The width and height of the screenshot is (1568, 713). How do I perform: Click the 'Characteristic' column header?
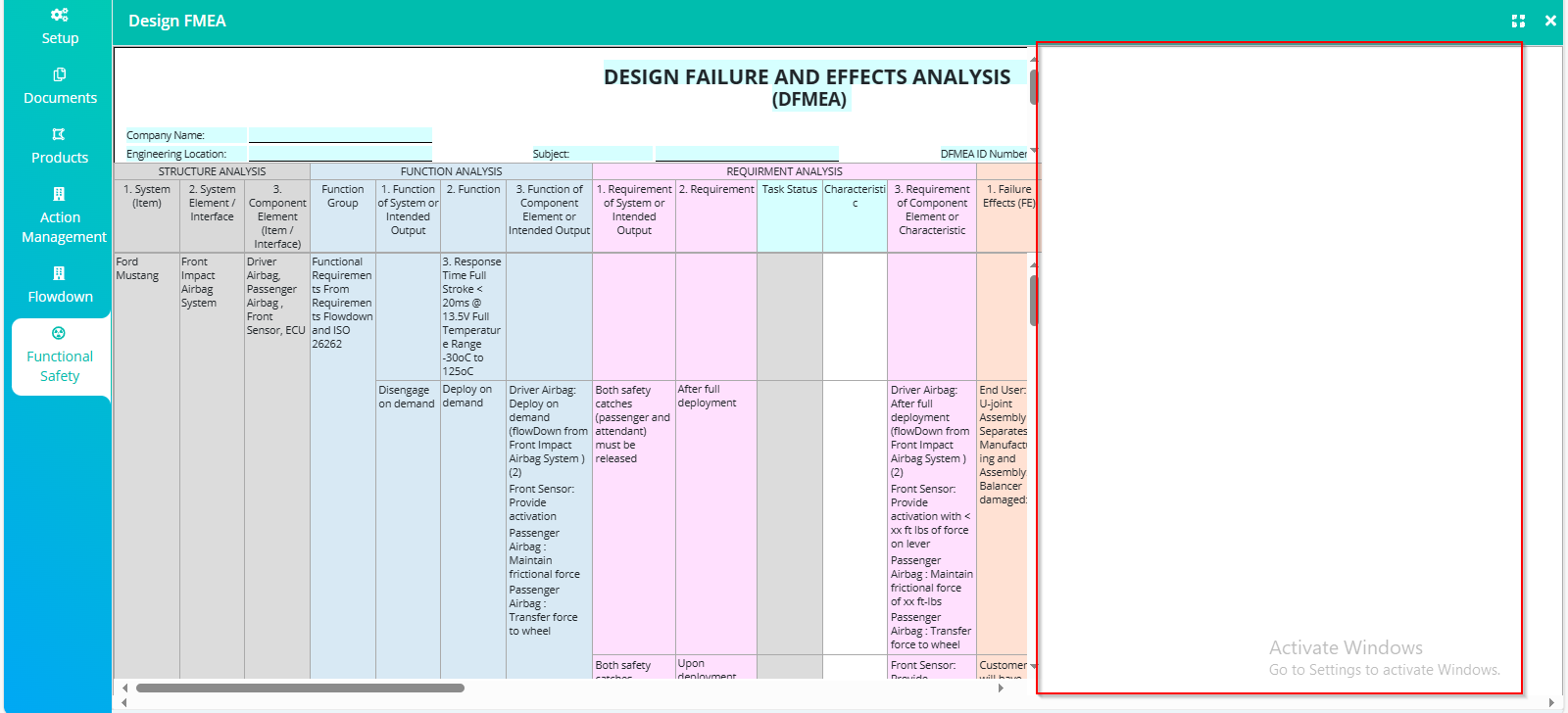[855, 215]
